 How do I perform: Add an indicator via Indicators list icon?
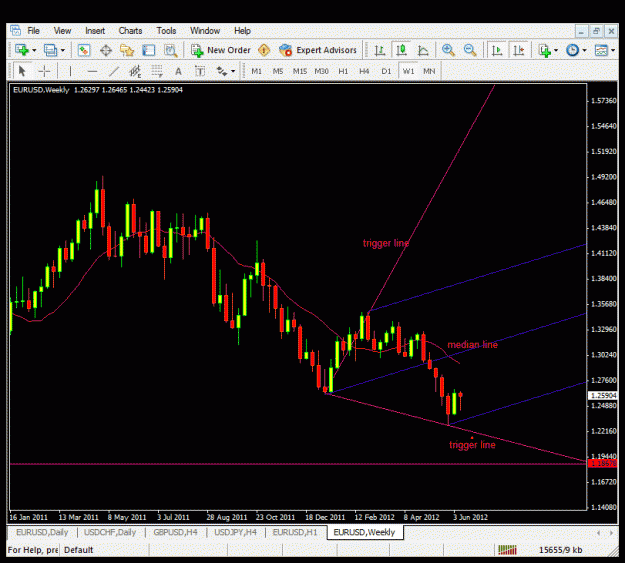pyautogui.click(x=544, y=50)
